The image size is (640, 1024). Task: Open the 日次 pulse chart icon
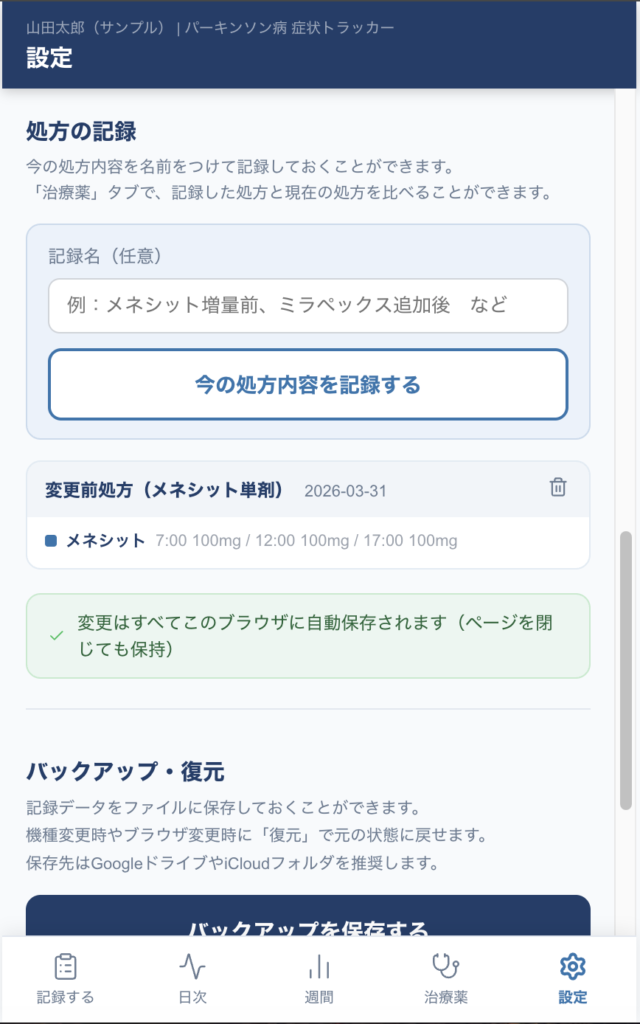click(x=192, y=966)
